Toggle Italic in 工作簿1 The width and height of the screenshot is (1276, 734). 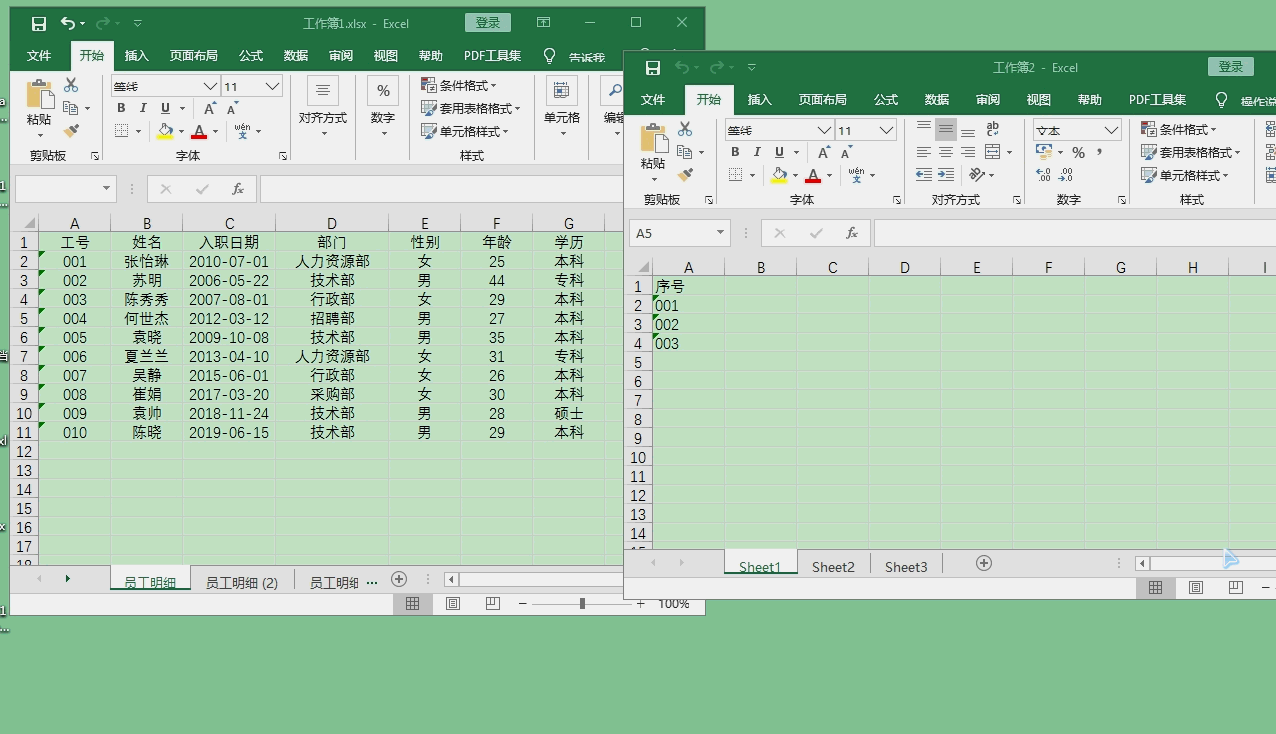[143, 108]
